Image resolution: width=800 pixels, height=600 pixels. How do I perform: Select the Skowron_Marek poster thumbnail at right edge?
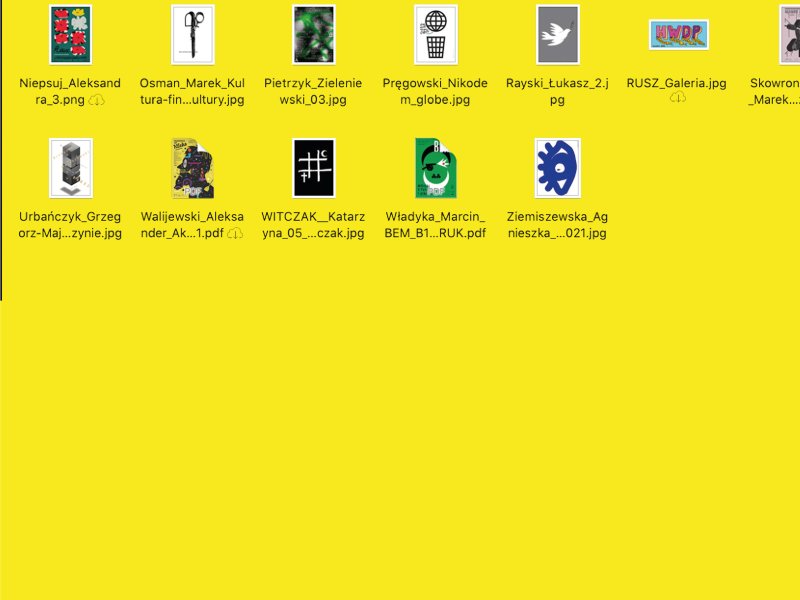(790, 35)
